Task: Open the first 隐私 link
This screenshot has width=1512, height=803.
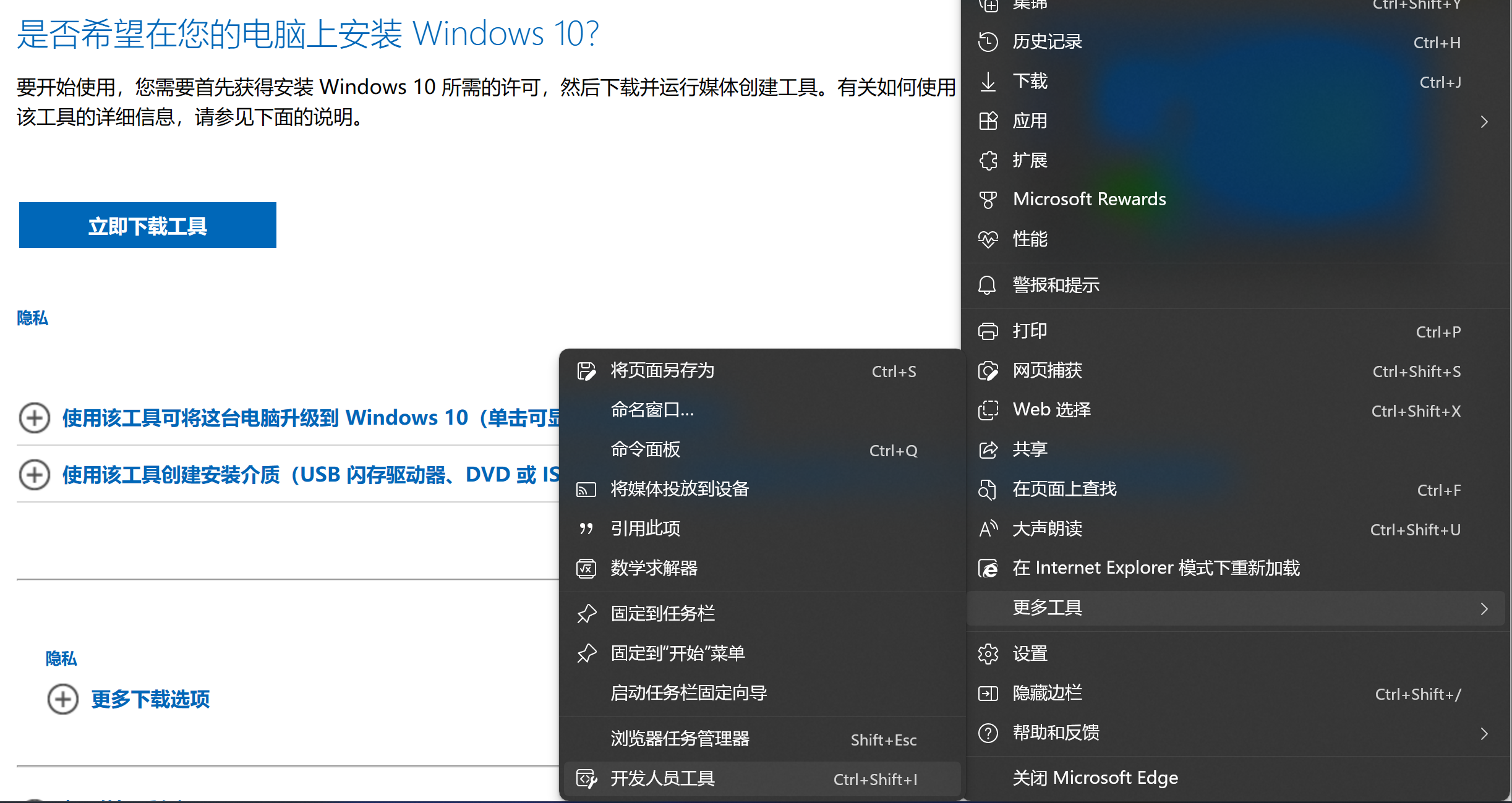Action: pos(32,318)
